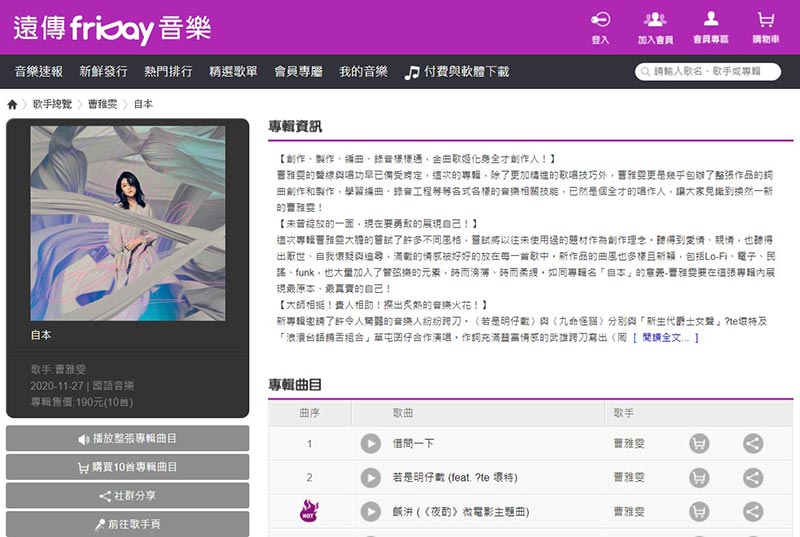Click the login key icon
Image resolution: width=800 pixels, height=537 pixels.
[601, 19]
